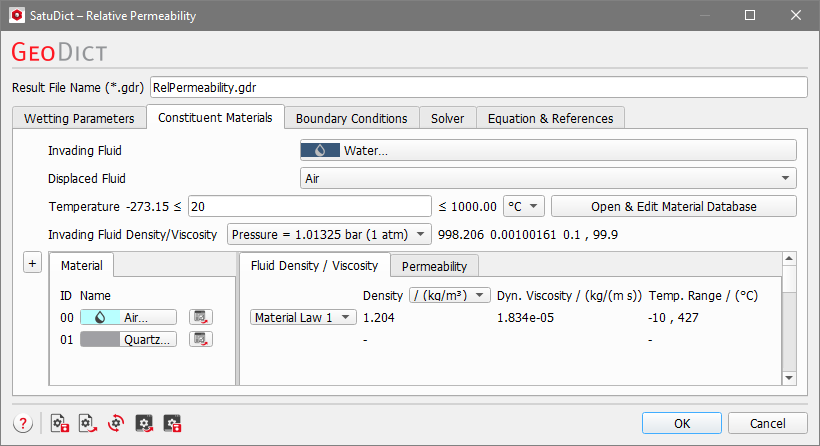Click the edit material icon for Quartz row
This screenshot has width=820, height=446.
pos(201,339)
